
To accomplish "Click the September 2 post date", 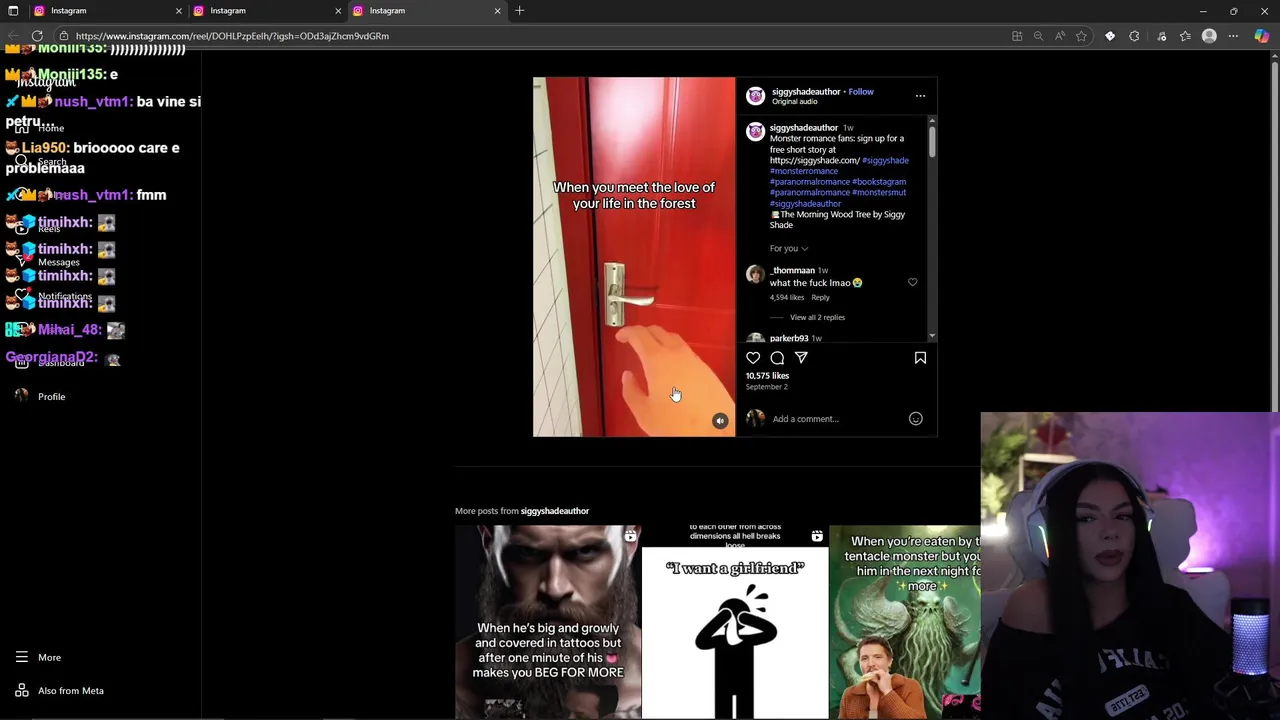I will tap(767, 387).
